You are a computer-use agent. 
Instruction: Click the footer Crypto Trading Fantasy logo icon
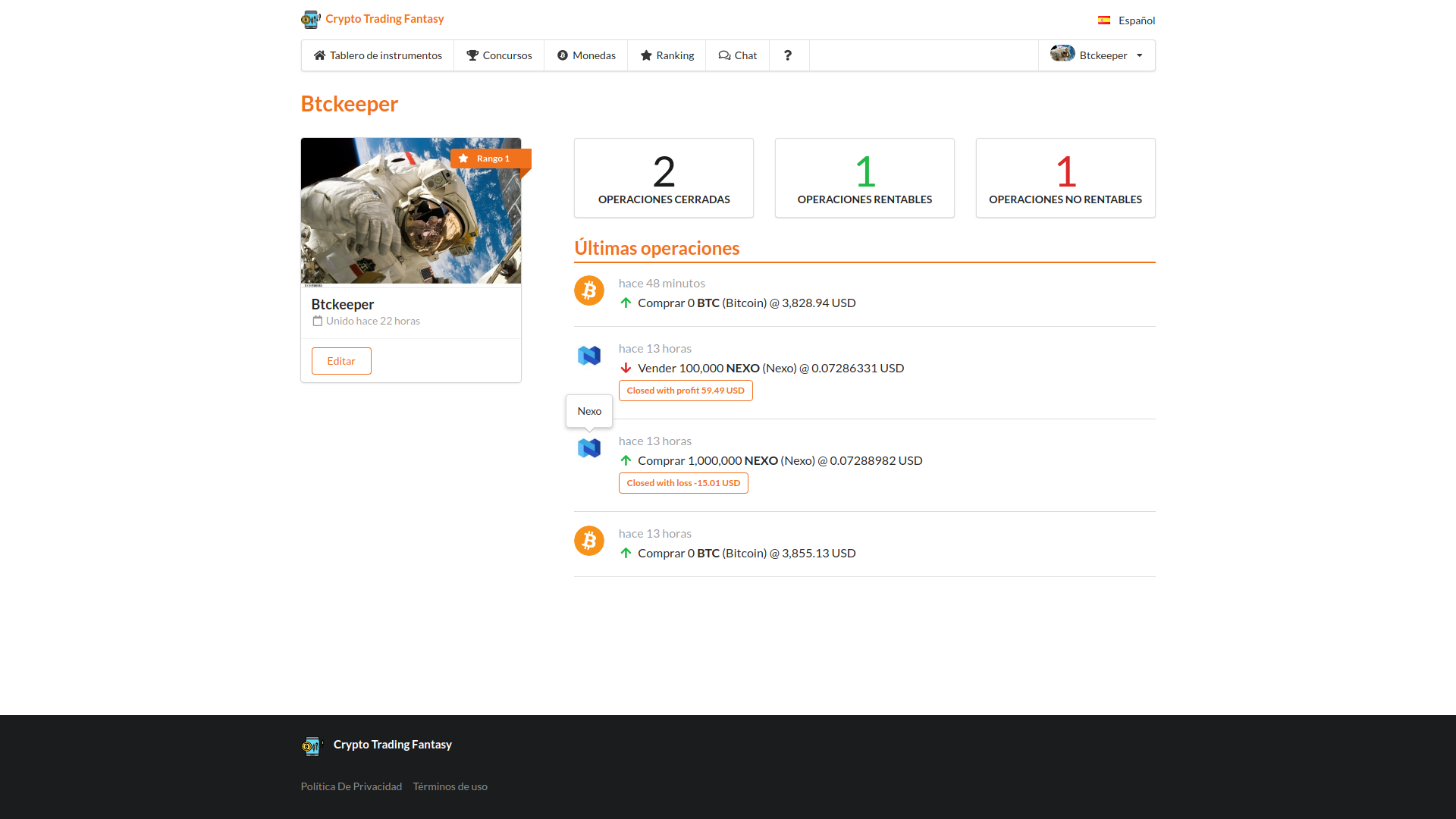pos(312,746)
